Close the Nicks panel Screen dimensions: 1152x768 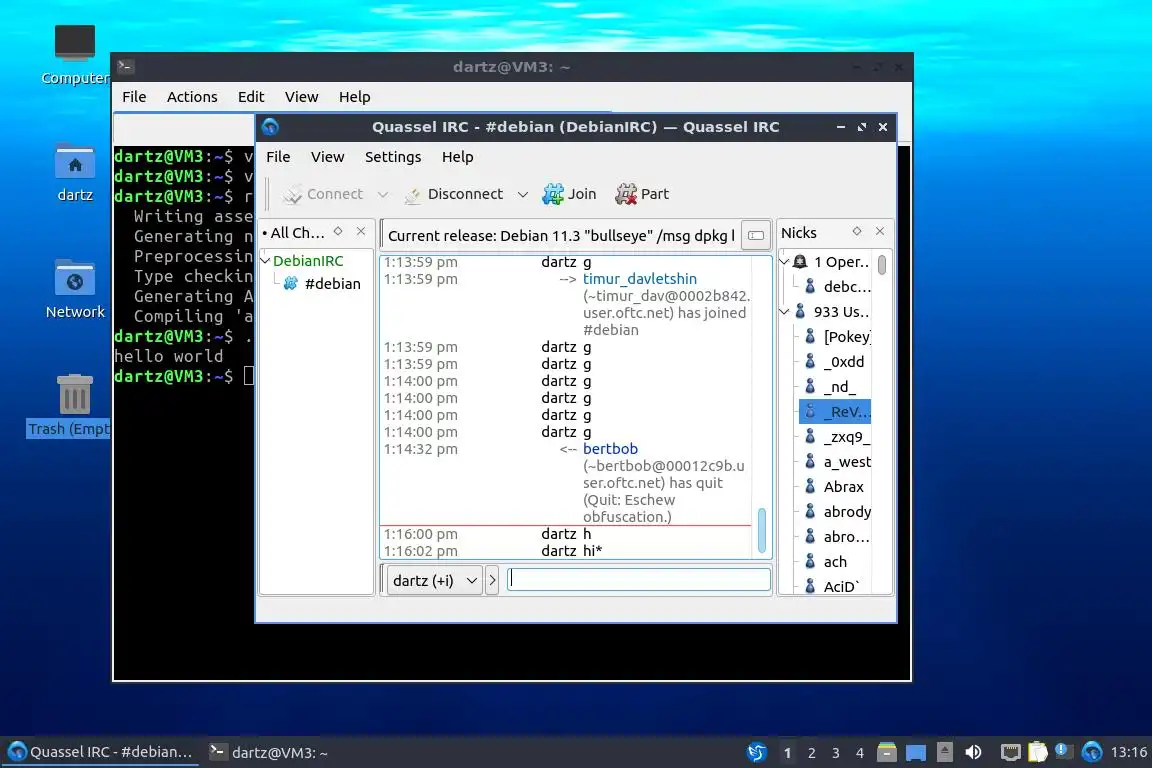(880, 232)
